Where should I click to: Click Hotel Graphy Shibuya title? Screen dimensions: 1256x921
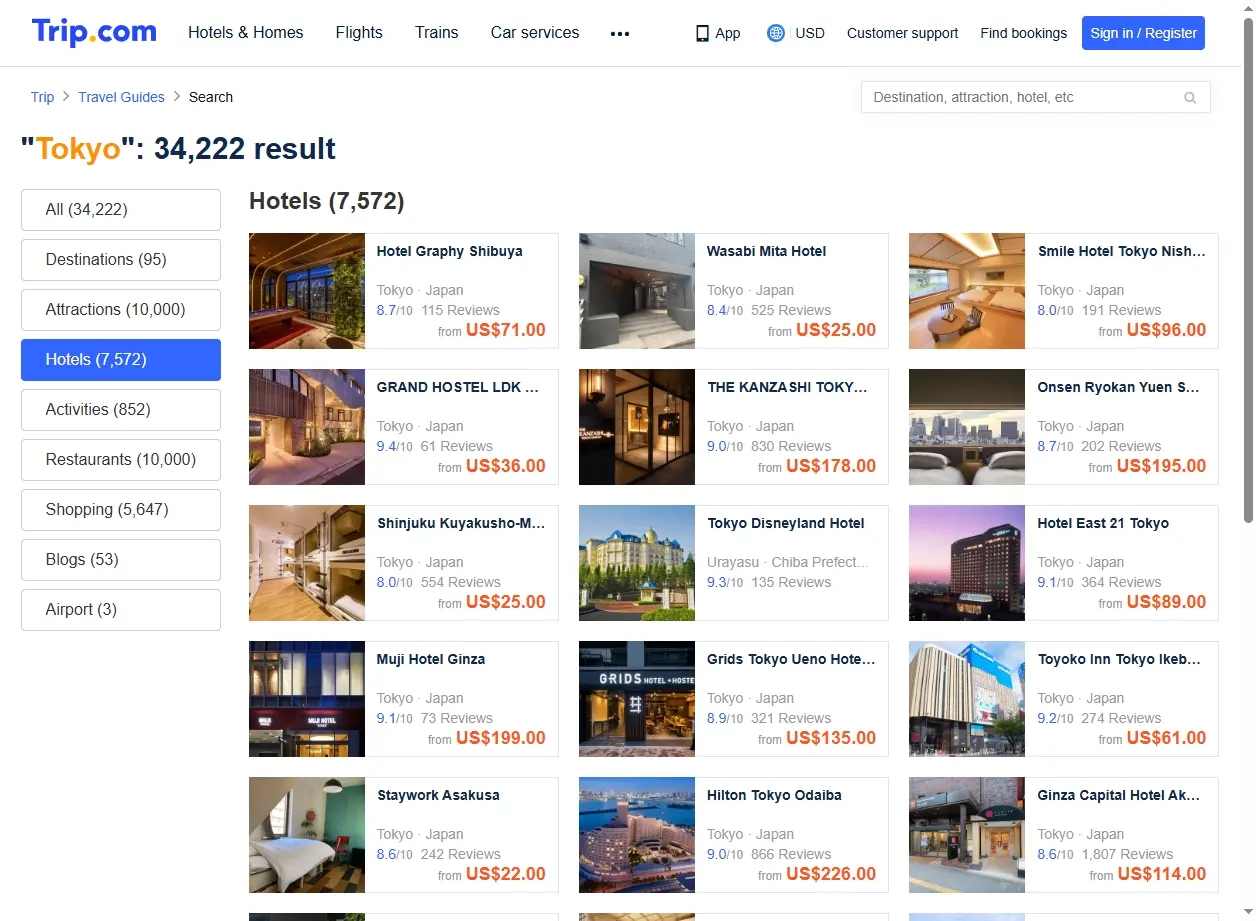pyautogui.click(x=449, y=251)
